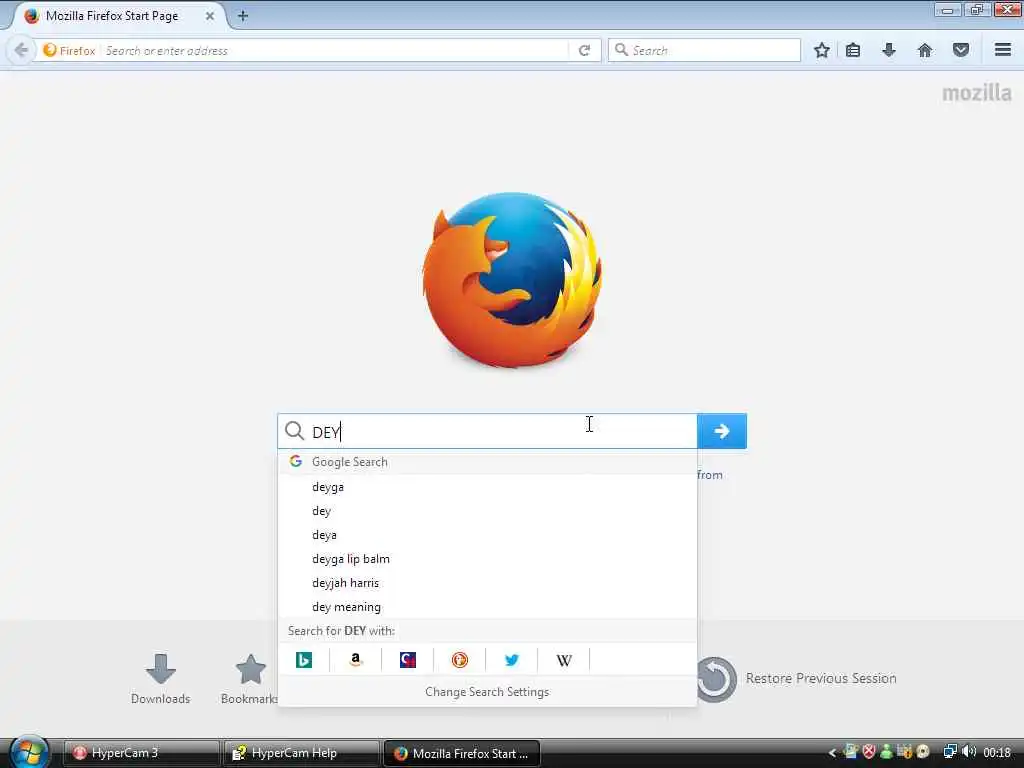Search DEY with Twitter icon
The height and width of the screenshot is (768, 1024).
pyautogui.click(x=511, y=660)
